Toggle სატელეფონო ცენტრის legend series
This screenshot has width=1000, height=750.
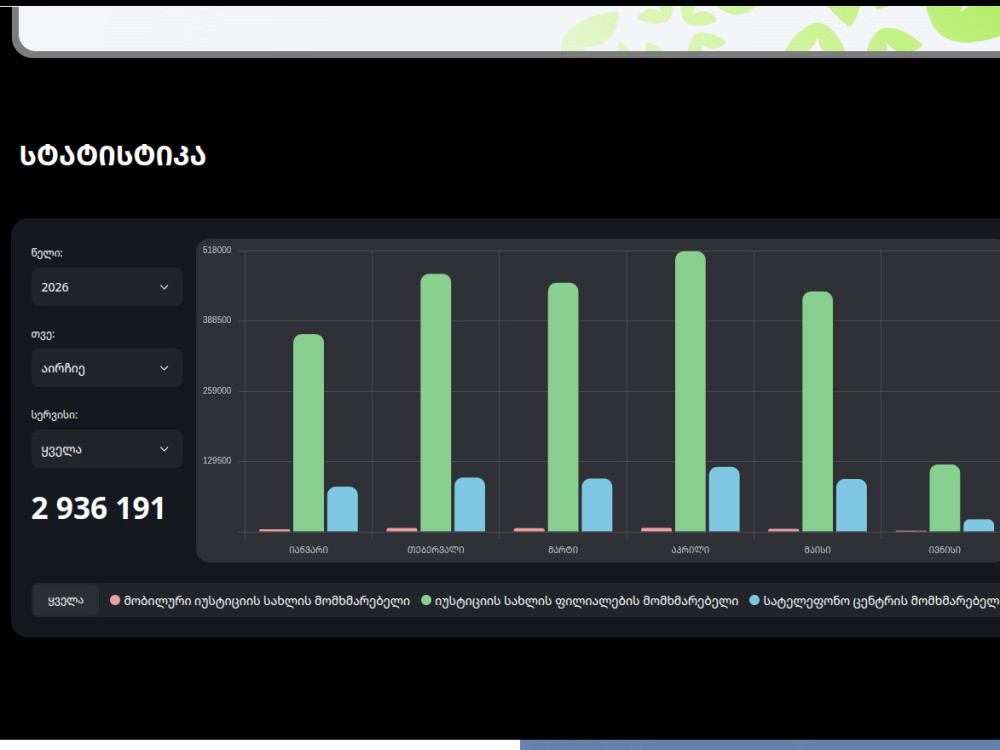pyautogui.click(x=874, y=601)
